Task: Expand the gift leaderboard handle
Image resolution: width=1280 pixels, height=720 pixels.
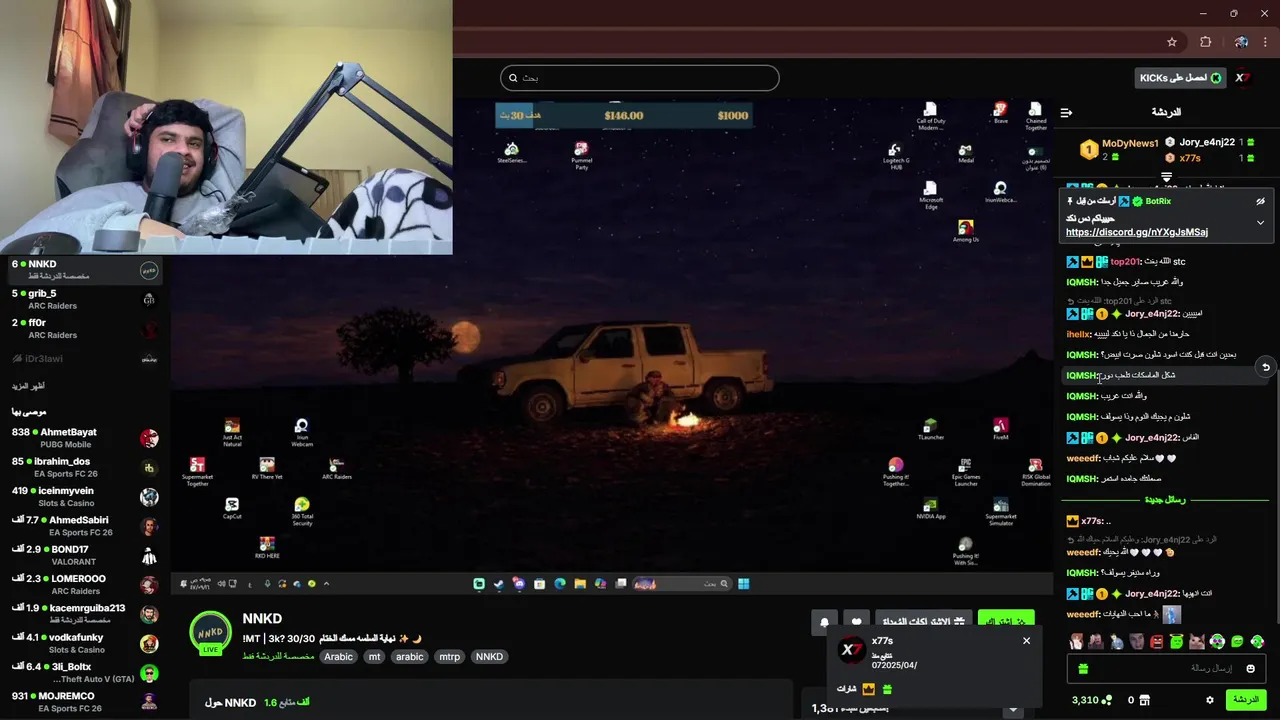Action: (x=1166, y=177)
